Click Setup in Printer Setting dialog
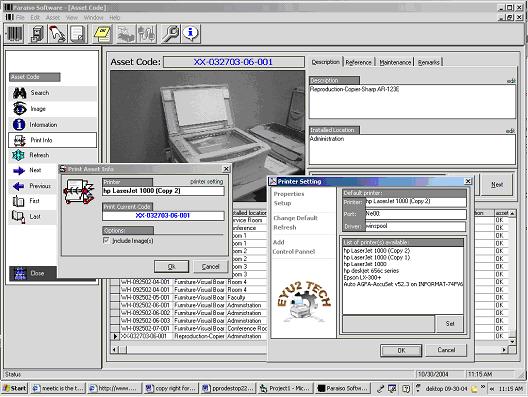The image size is (528, 397). (x=283, y=203)
